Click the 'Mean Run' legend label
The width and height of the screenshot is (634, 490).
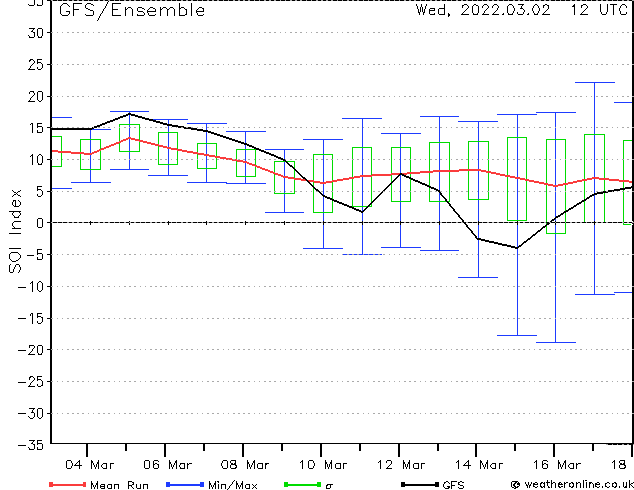[119, 485]
